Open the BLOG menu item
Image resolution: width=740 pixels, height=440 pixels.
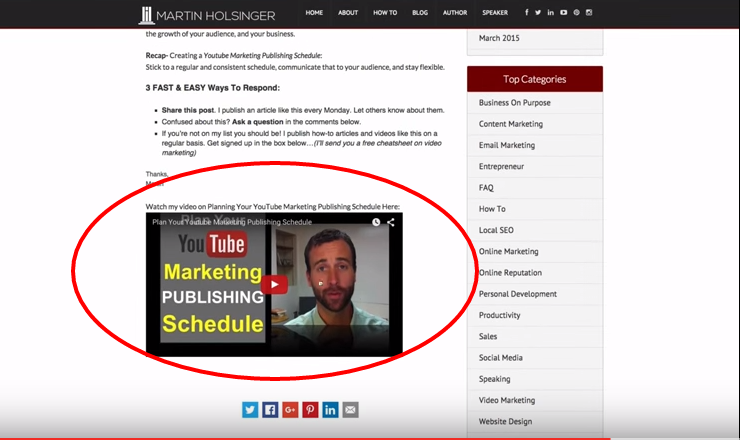(420, 13)
